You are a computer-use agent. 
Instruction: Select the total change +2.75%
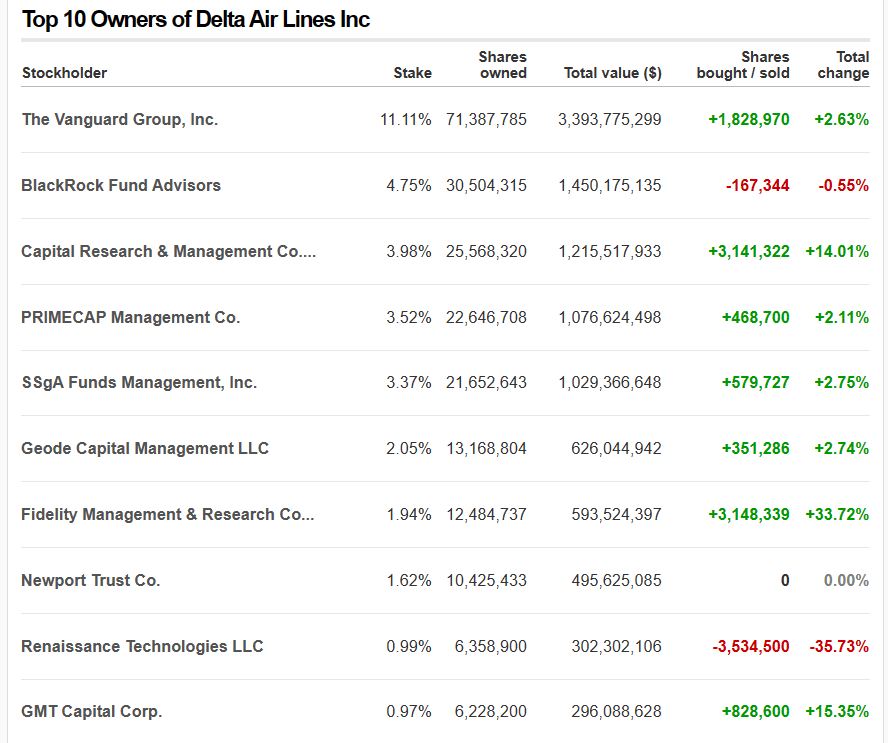[842, 383]
